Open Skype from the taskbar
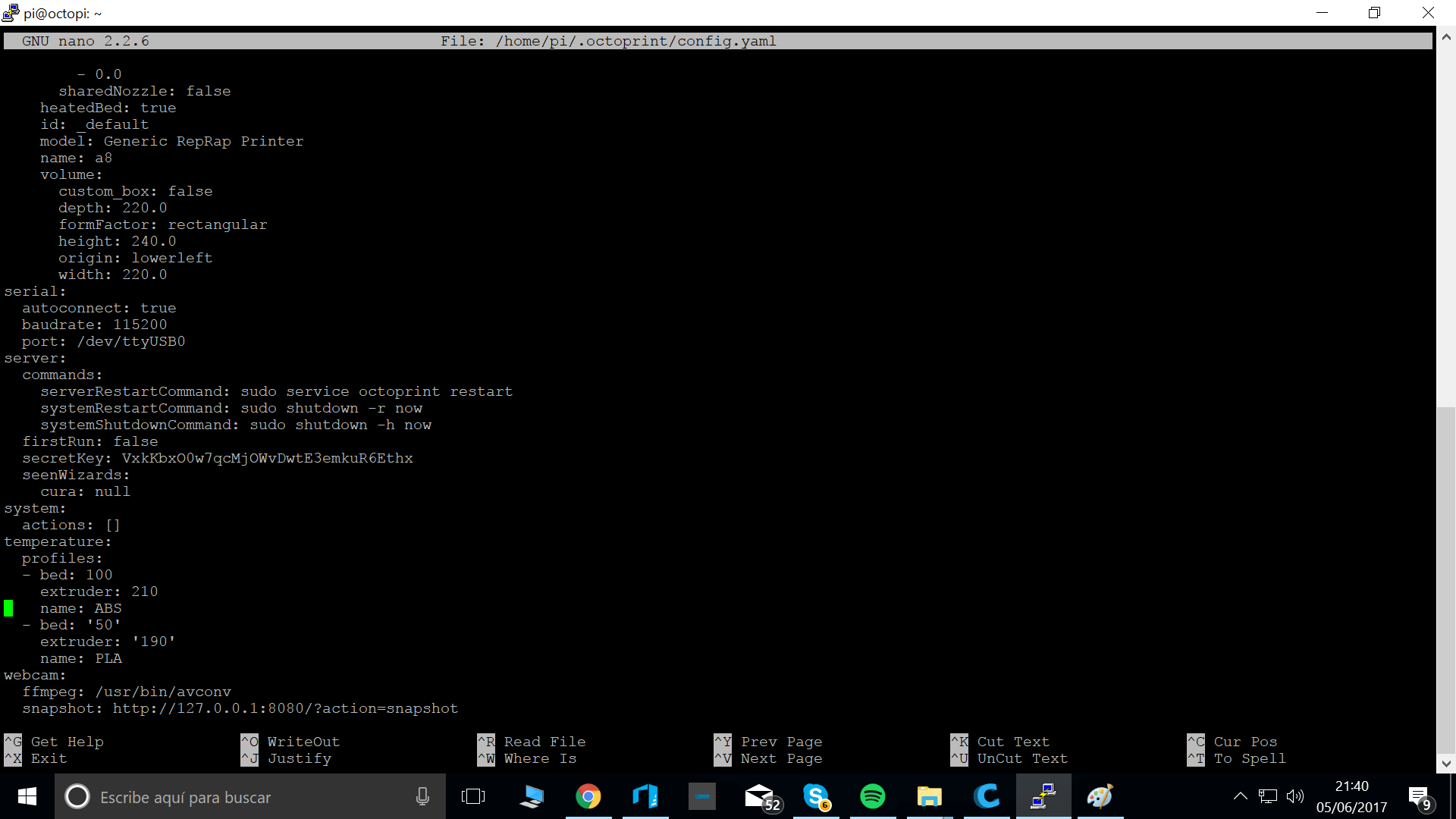The width and height of the screenshot is (1456, 819). (x=816, y=797)
